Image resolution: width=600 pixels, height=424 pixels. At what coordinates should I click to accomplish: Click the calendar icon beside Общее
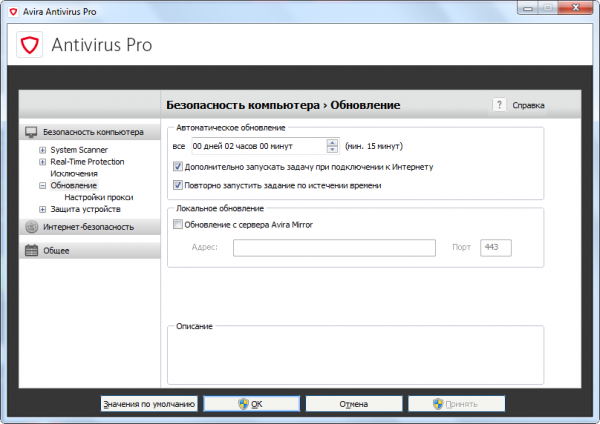(x=31, y=250)
